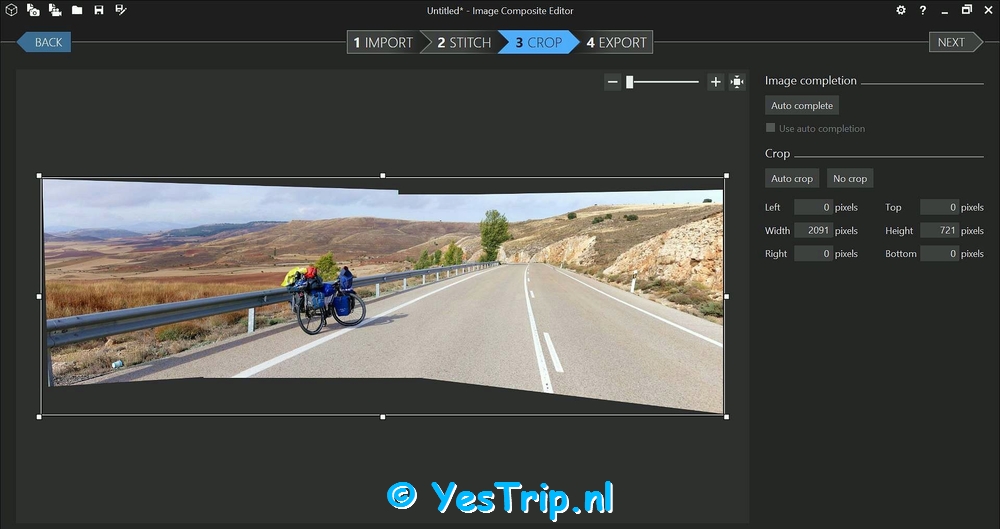Open the Export step

(x=616, y=42)
